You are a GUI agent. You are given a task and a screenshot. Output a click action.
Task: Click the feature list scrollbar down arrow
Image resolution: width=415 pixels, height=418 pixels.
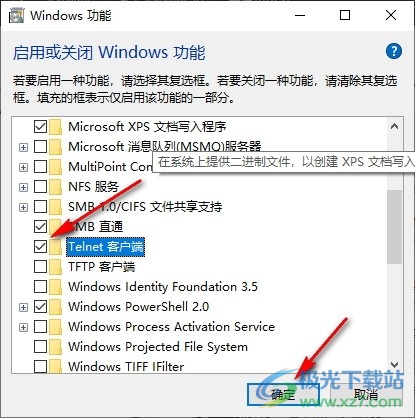(x=395, y=365)
